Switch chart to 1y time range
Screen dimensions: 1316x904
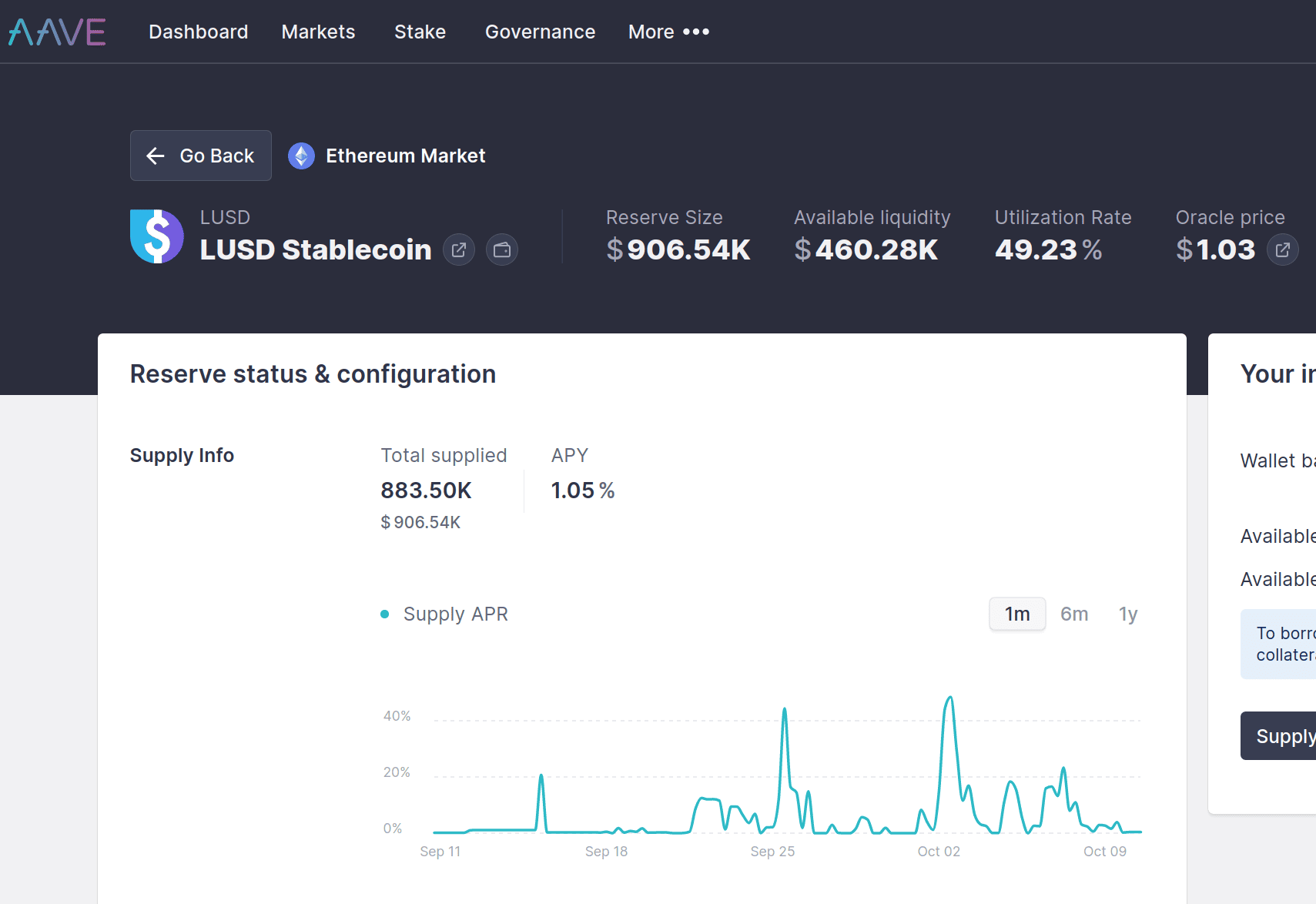pos(1127,614)
